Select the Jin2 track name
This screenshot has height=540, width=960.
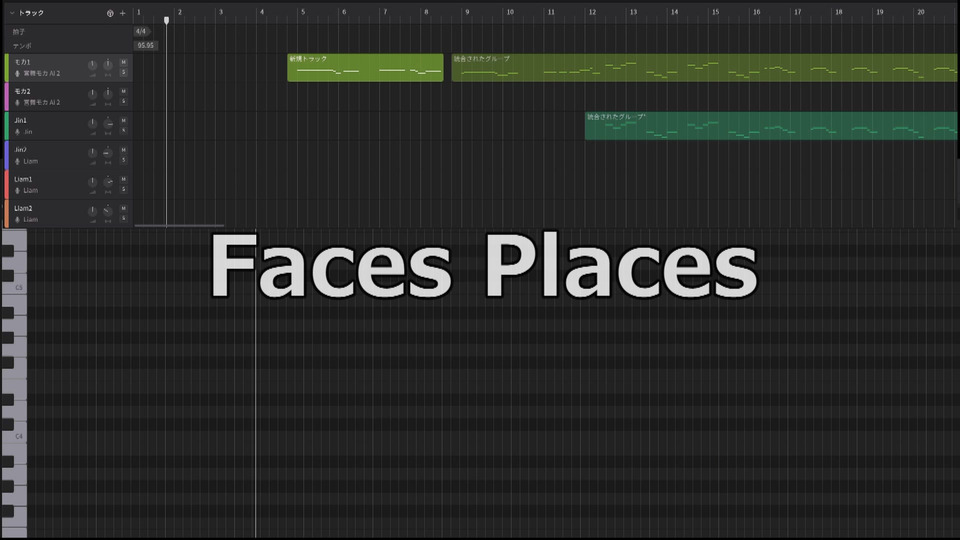[x=21, y=149]
